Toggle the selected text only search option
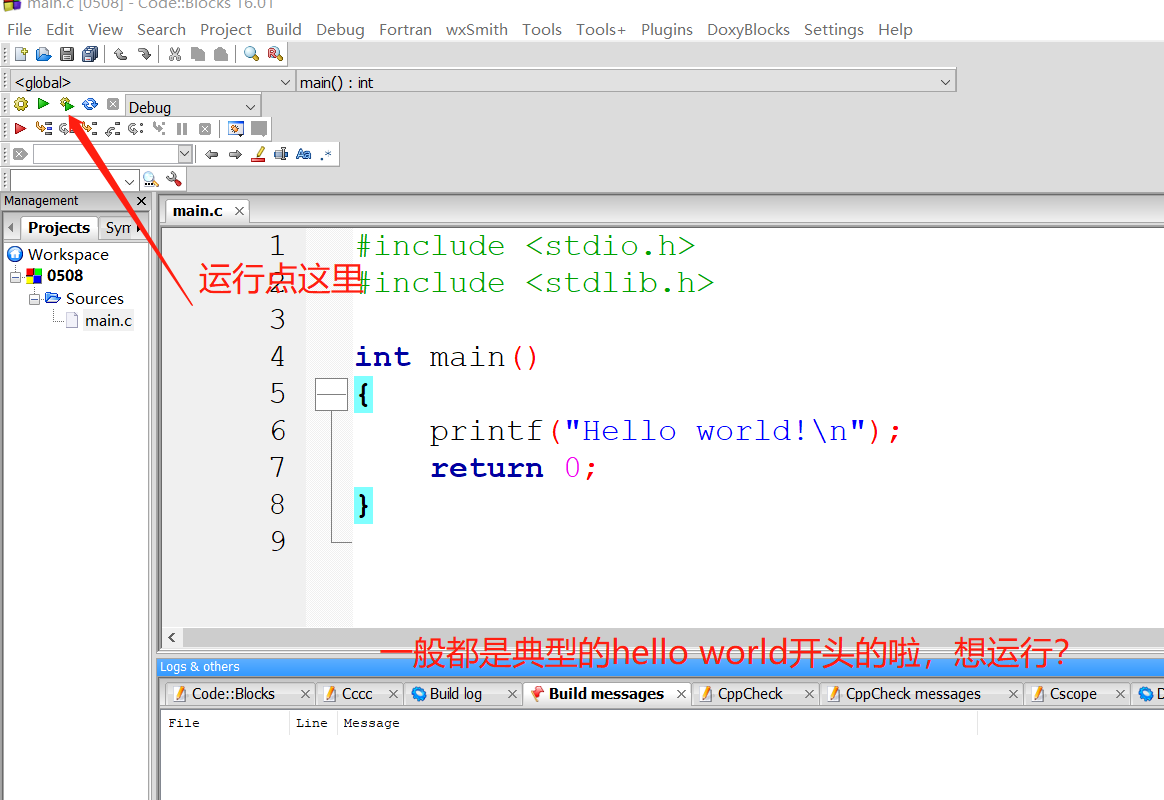 pos(281,154)
